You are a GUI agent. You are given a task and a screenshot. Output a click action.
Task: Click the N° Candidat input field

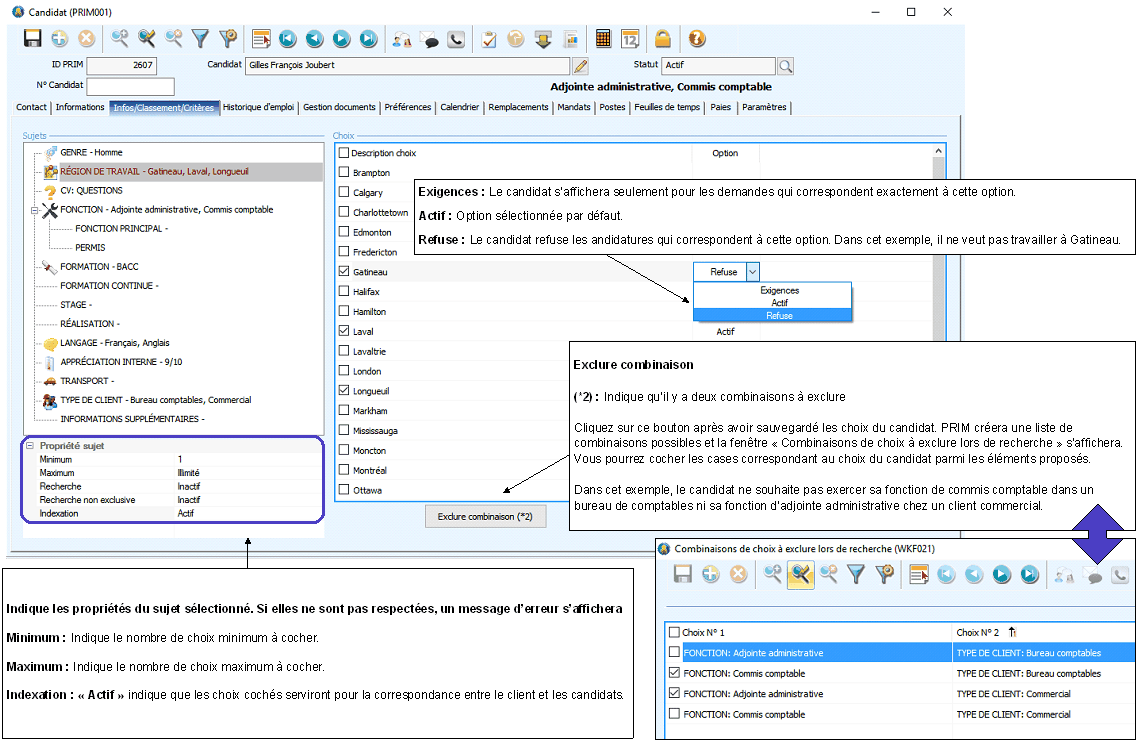[x=130, y=86]
